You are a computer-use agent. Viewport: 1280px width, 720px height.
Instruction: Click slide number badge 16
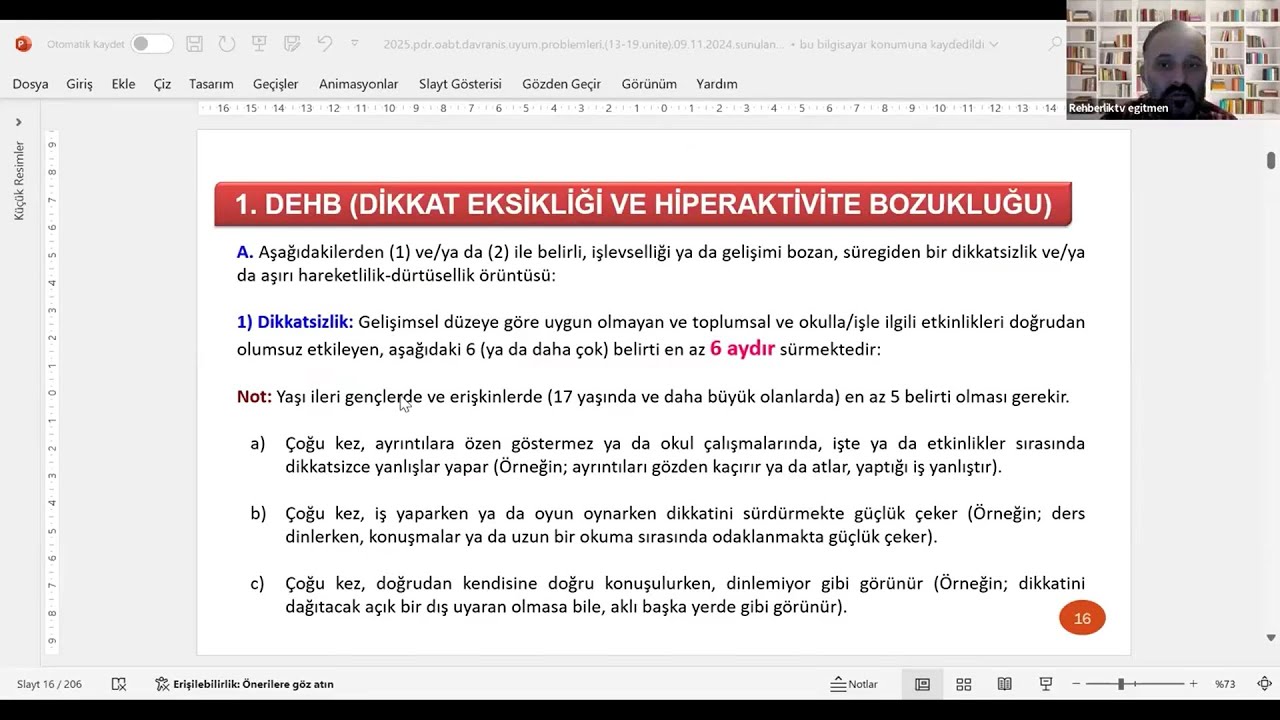tap(1082, 618)
